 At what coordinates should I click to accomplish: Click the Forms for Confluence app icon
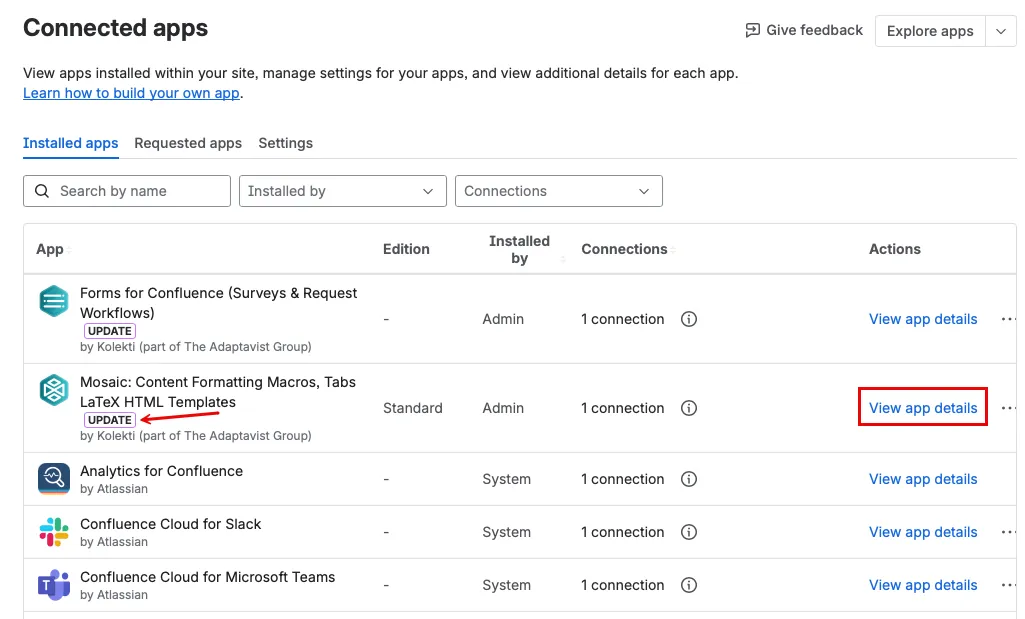(x=54, y=301)
